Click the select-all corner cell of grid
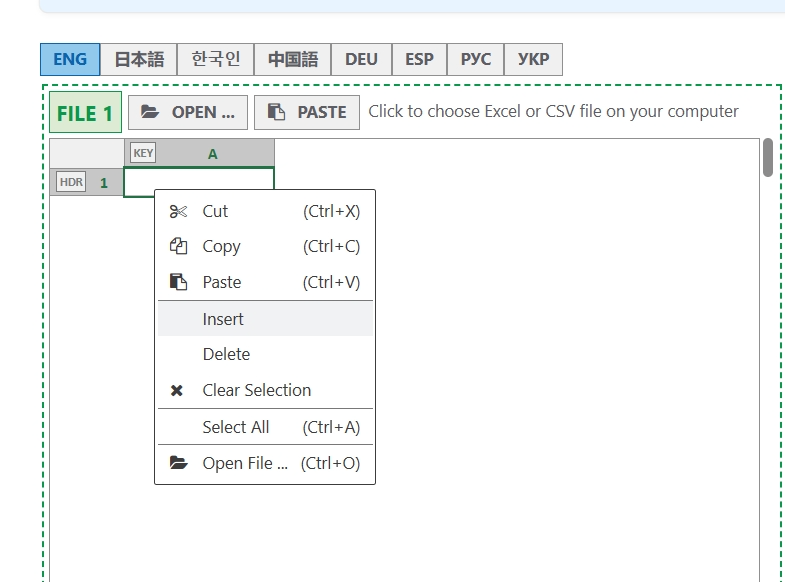 (87, 153)
